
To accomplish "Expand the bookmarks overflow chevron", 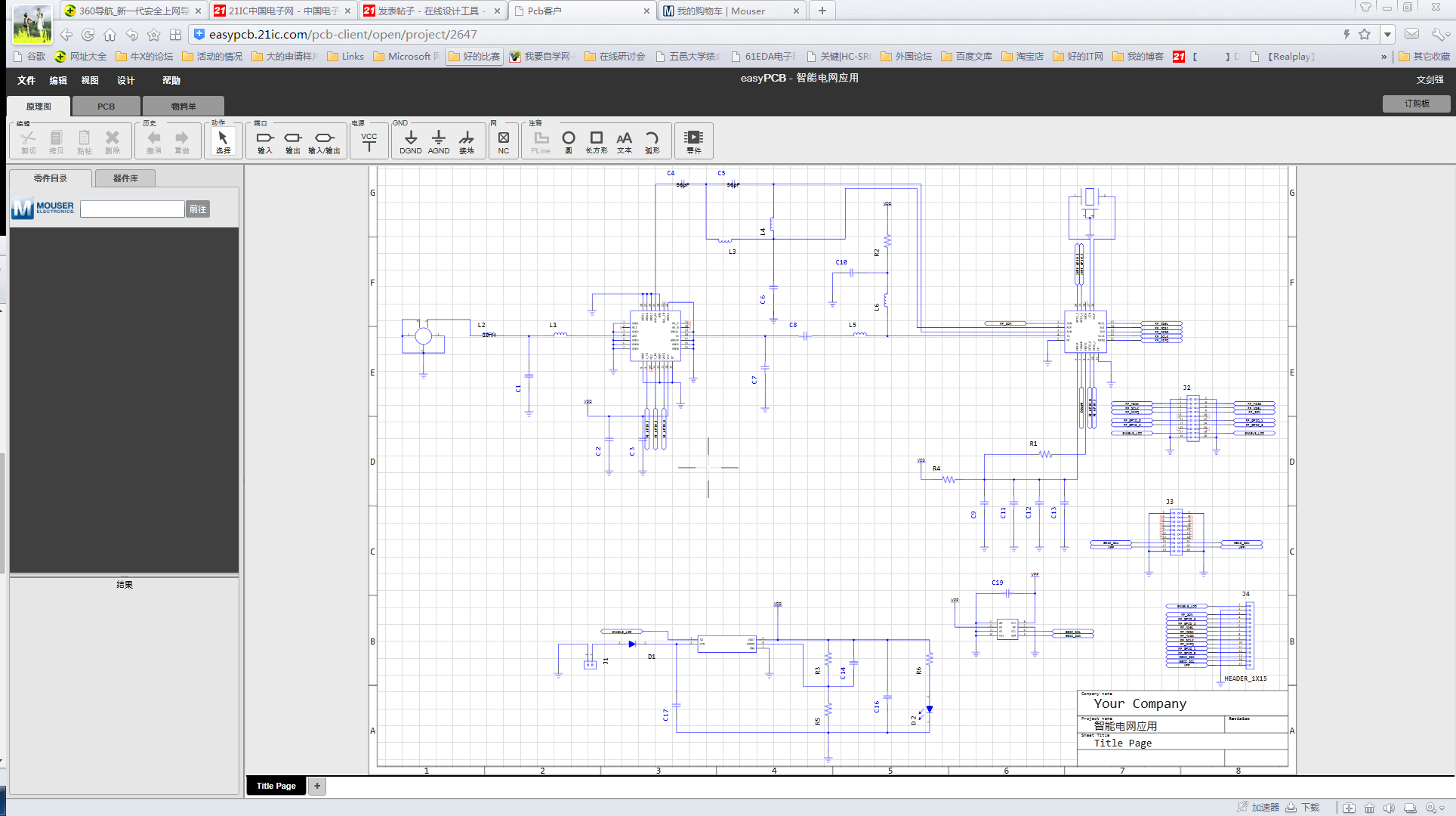I will tap(1384, 57).
